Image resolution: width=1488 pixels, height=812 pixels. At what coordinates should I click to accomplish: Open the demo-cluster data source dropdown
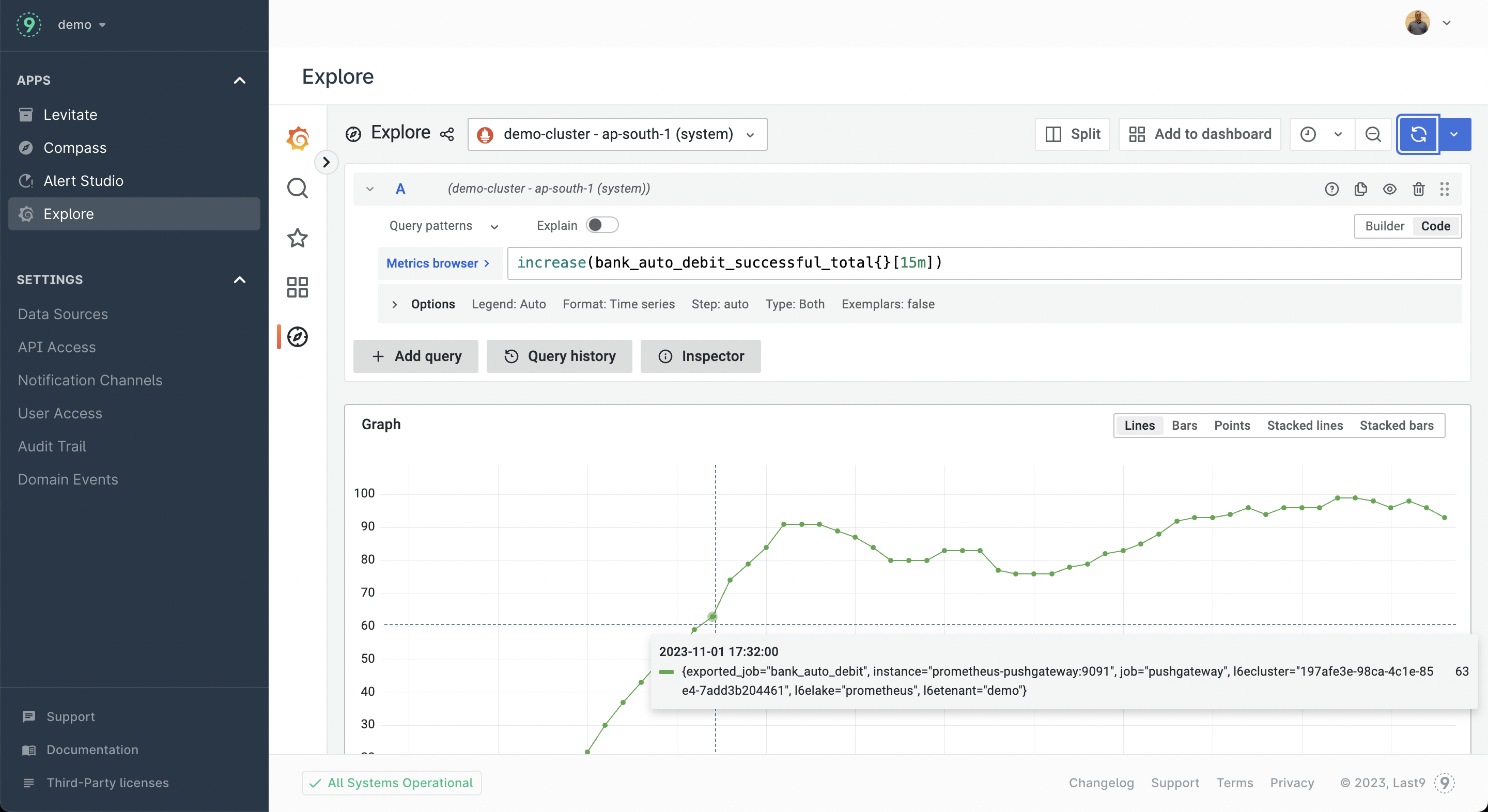coord(617,134)
